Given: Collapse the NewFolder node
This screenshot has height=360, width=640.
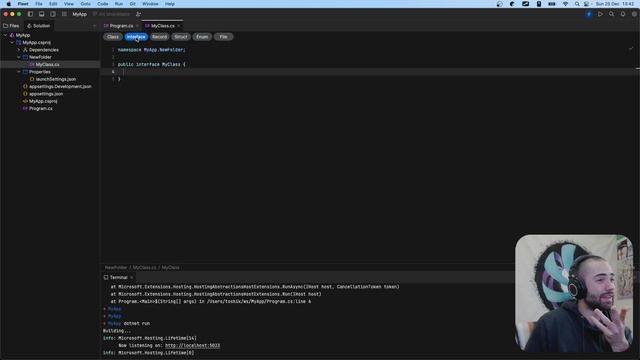Looking at the screenshot, I should point(18,58).
